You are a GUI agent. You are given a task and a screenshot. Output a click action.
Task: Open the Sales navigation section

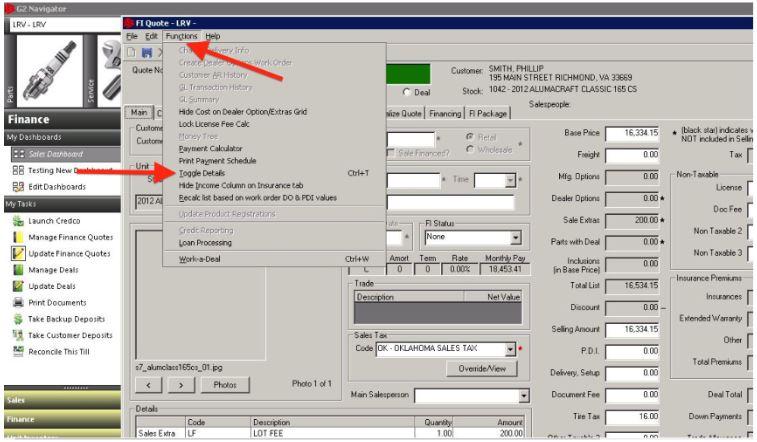coord(62,400)
